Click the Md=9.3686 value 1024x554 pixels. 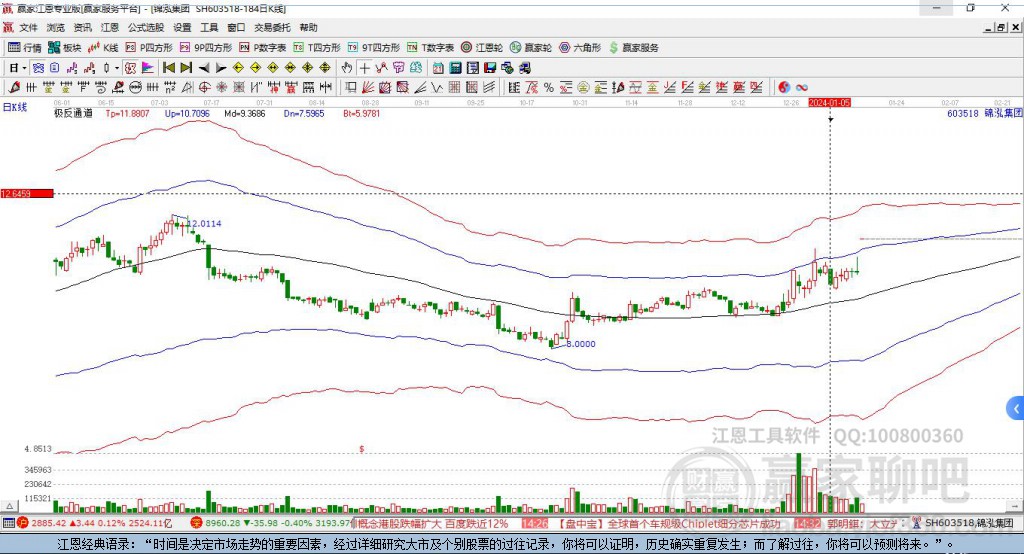(245, 113)
